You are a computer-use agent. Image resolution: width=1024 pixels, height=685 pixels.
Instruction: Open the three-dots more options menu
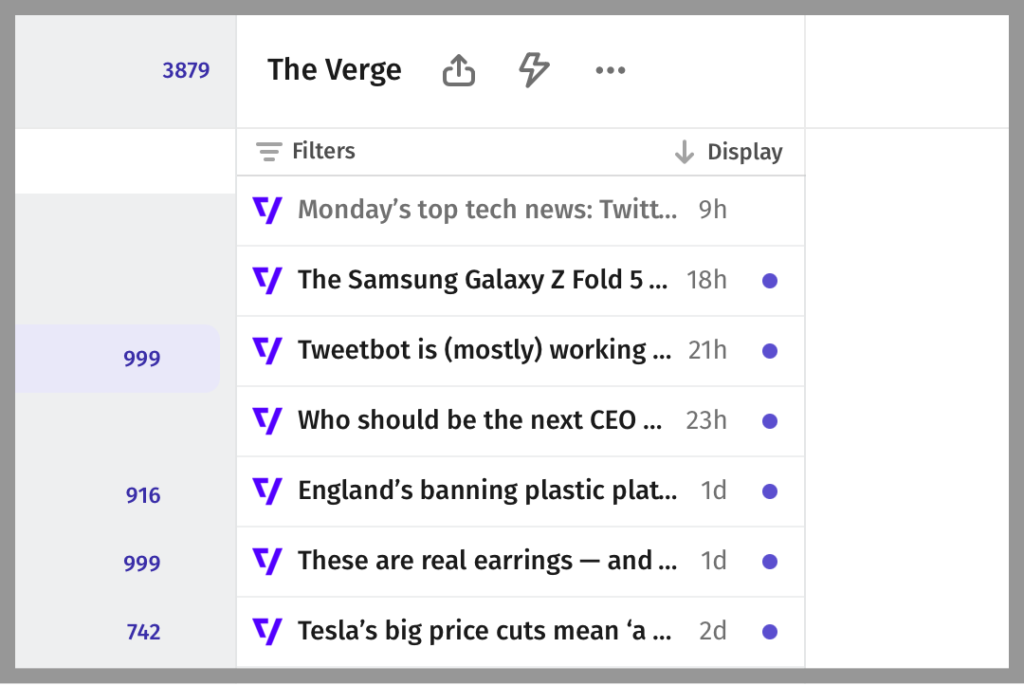pyautogui.click(x=610, y=70)
